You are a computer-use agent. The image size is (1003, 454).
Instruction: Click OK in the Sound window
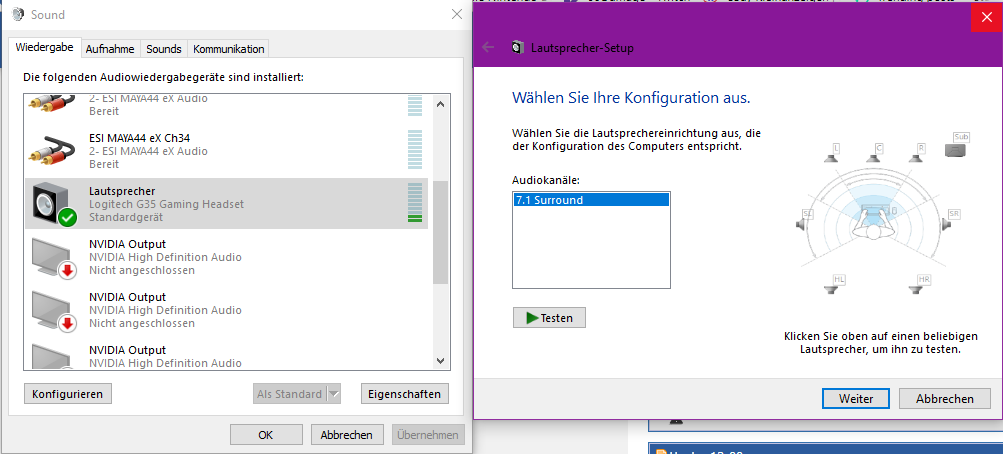265,435
